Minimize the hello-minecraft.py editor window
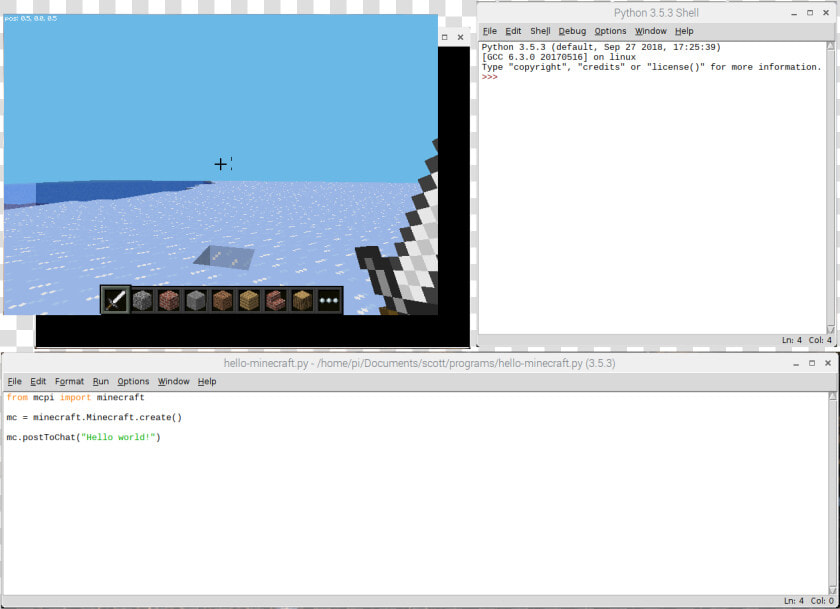Viewport: 840px width, 609px height. pos(796,363)
